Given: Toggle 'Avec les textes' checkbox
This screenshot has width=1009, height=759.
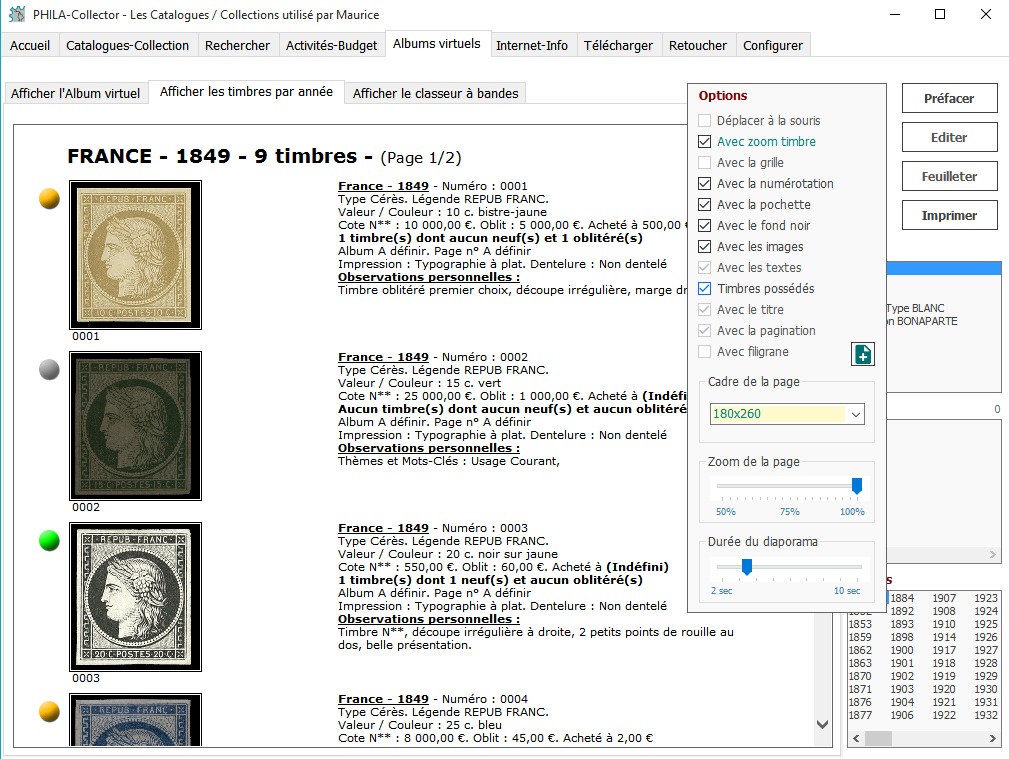Looking at the screenshot, I should pos(705,267).
